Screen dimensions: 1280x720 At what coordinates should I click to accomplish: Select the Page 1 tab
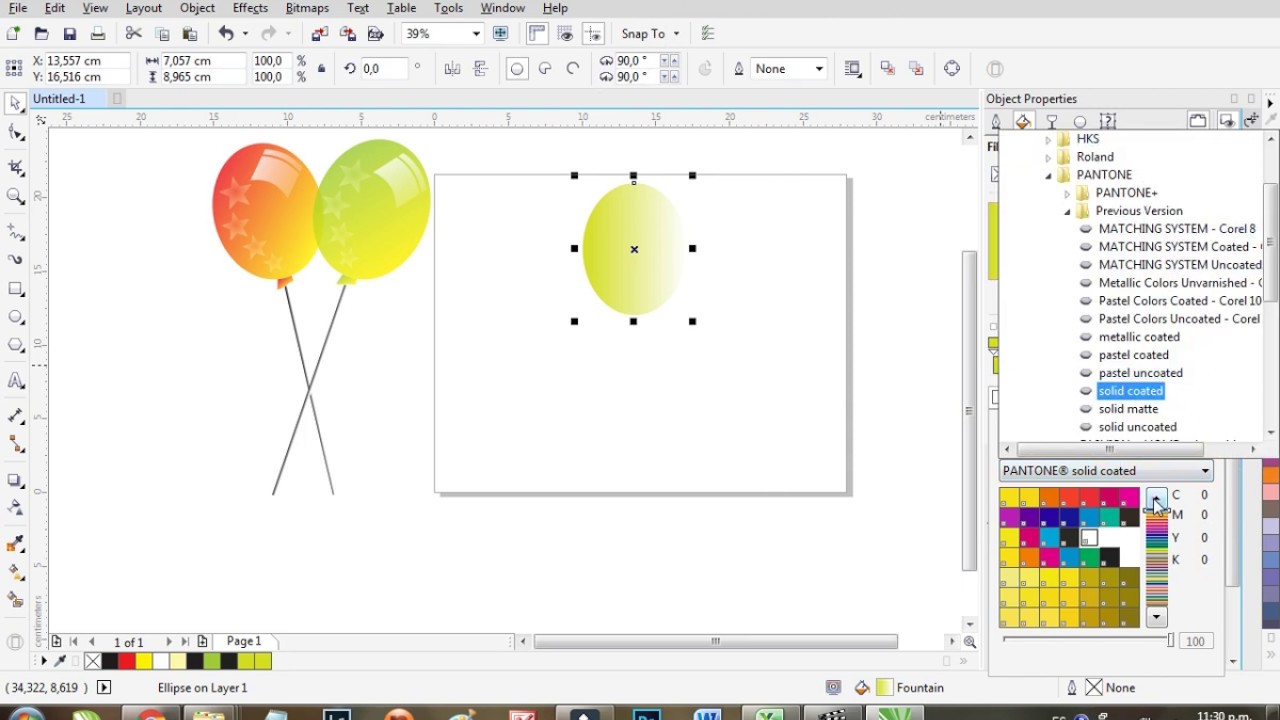pos(243,641)
